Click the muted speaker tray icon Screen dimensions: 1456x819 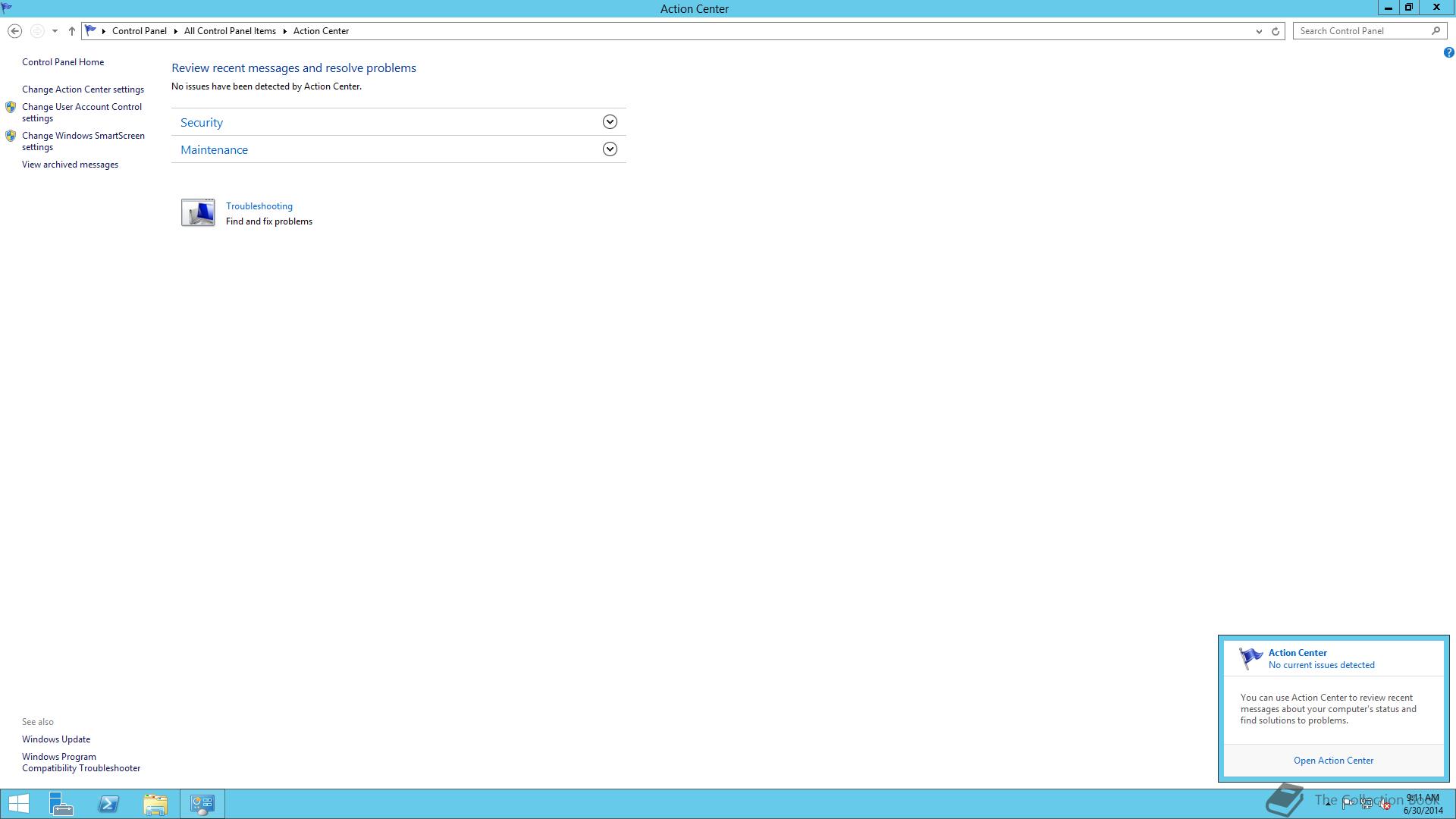1385,804
